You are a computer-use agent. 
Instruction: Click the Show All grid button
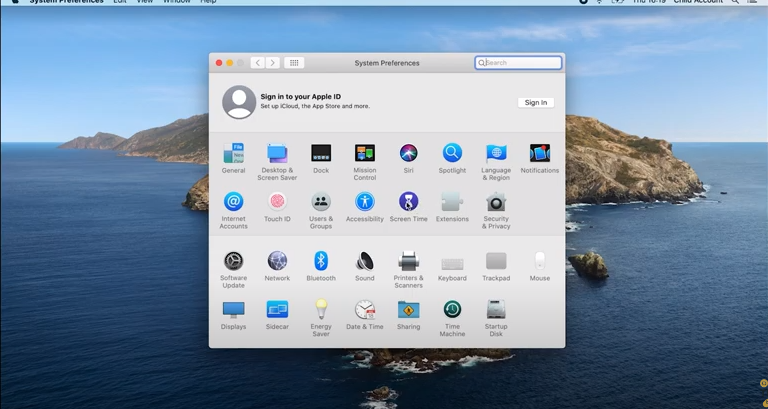294,63
